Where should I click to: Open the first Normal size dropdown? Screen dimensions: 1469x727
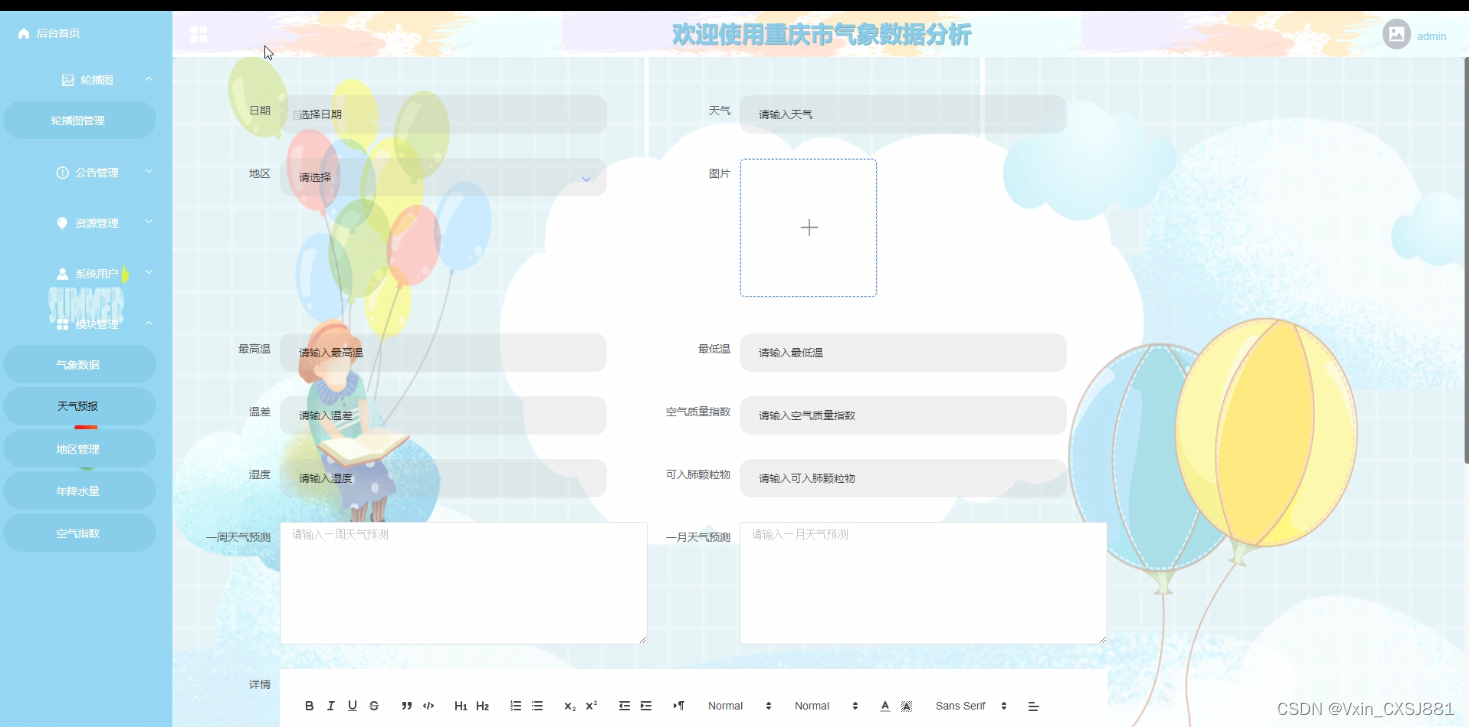tap(739, 706)
